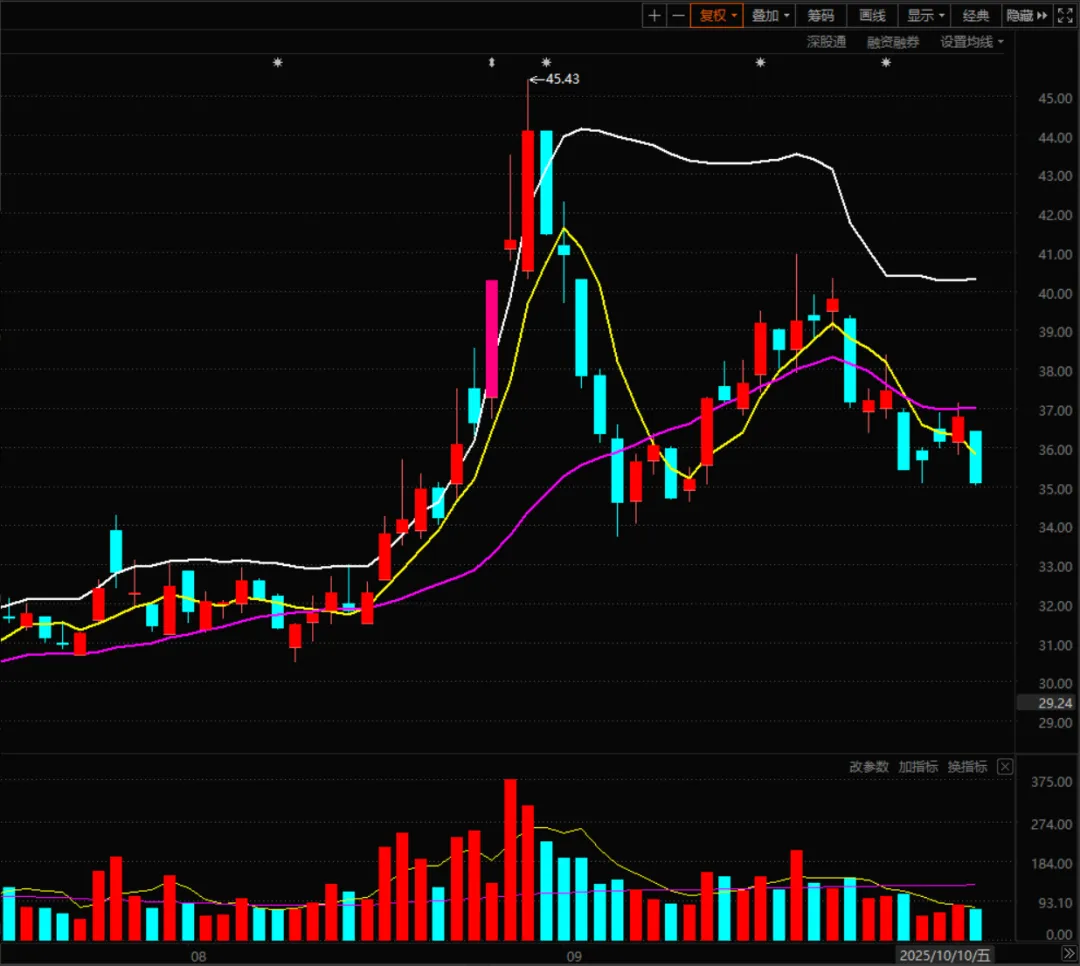1080x966 pixels.
Task: Click the 画线 drawing button
Action: (872, 15)
